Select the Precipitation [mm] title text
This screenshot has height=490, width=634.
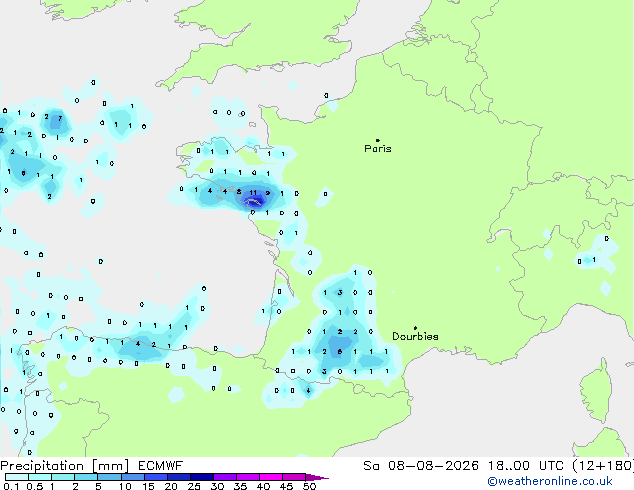click(65, 466)
